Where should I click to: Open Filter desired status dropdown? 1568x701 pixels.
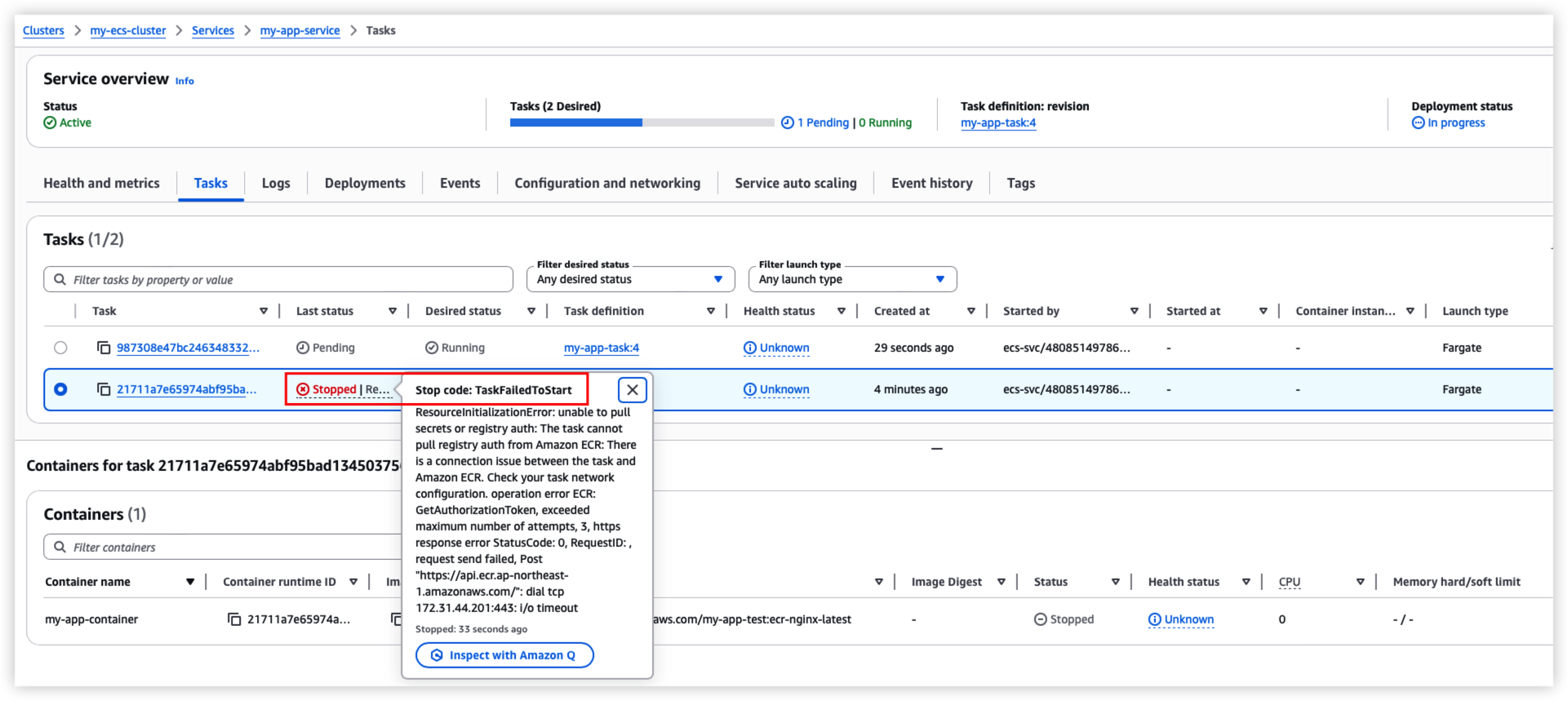(x=629, y=279)
